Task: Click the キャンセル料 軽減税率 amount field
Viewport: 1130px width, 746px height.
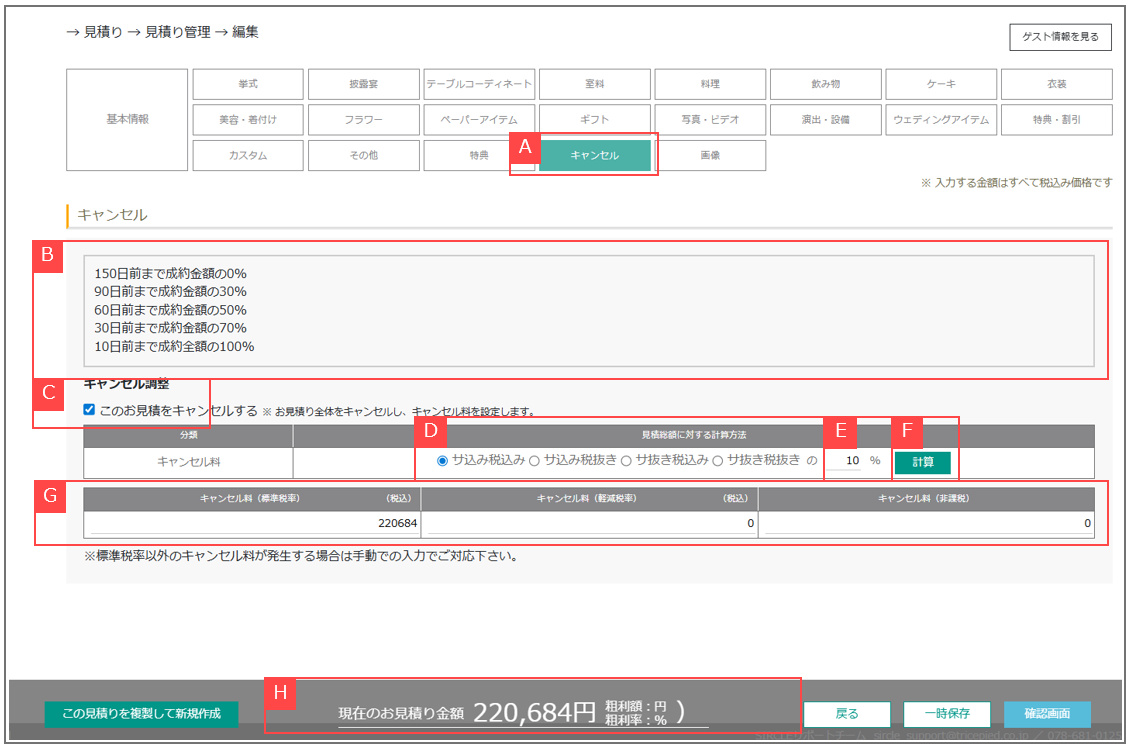Action: tap(589, 524)
